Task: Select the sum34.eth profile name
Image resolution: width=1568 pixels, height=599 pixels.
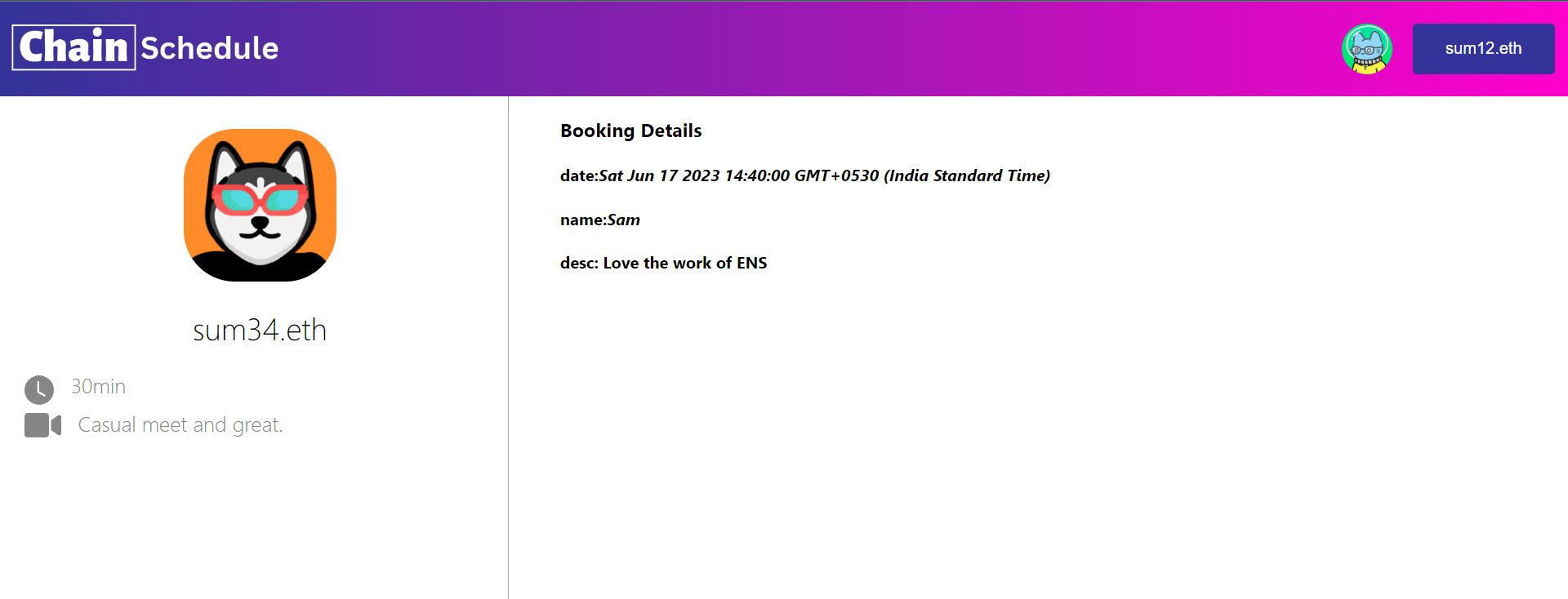Action: pos(260,330)
